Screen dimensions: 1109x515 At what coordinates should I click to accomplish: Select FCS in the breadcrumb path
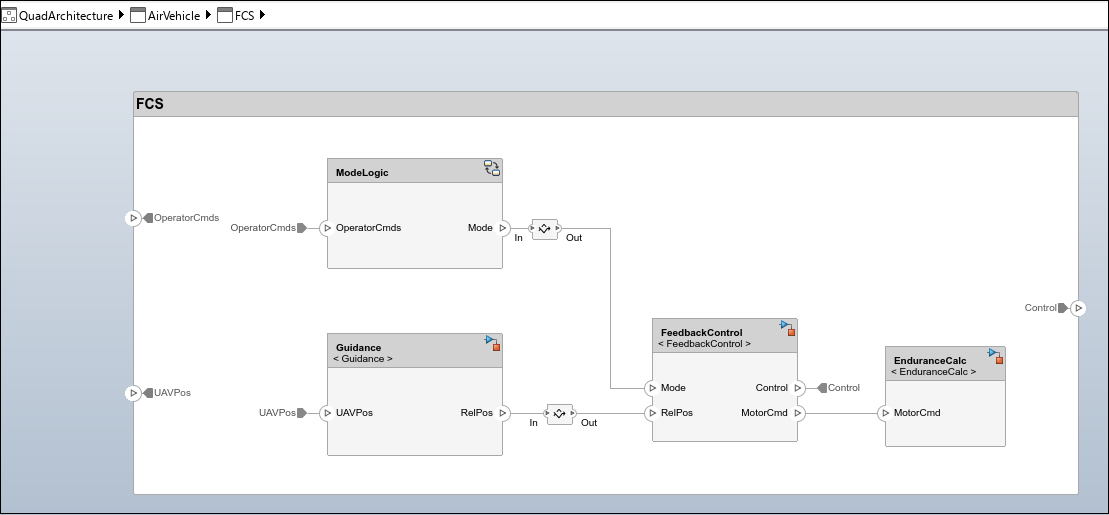(245, 16)
